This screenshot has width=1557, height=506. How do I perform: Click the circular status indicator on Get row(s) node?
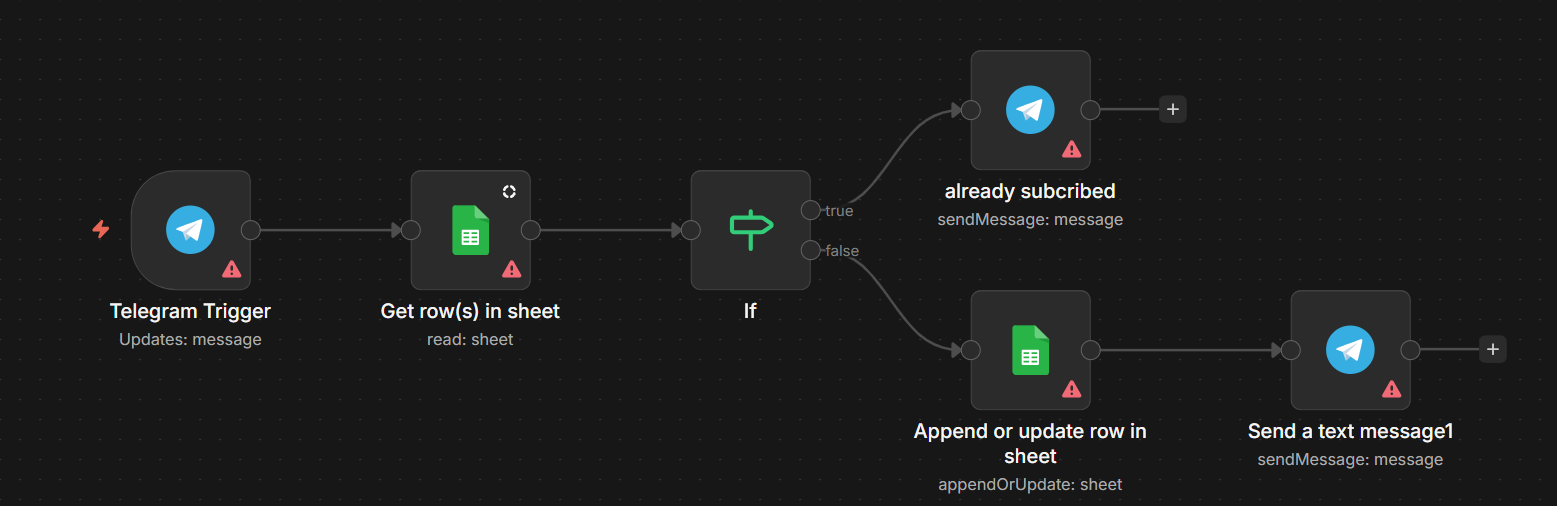509,191
